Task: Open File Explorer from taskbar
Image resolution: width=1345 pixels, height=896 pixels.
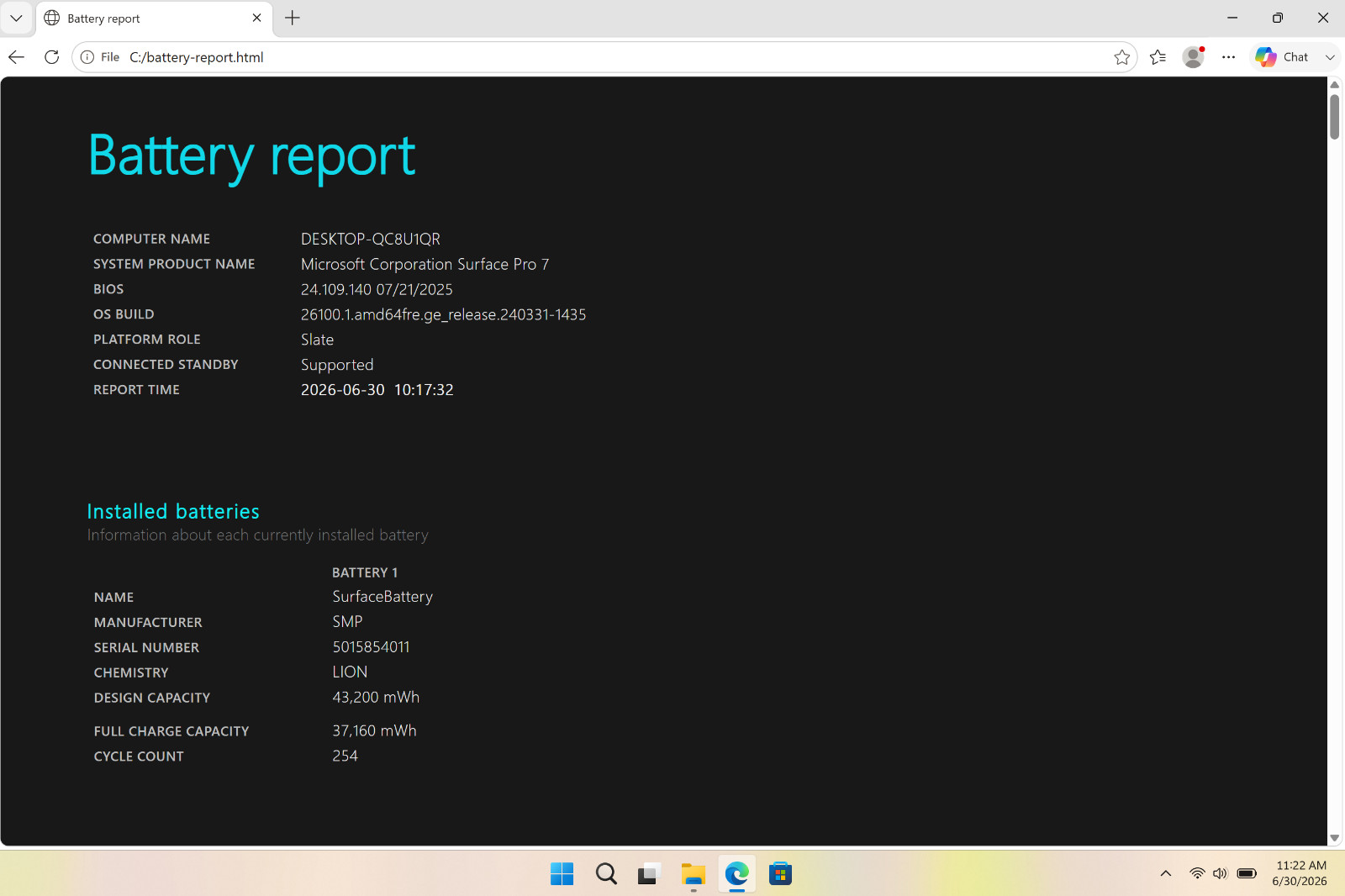Action: [693, 874]
